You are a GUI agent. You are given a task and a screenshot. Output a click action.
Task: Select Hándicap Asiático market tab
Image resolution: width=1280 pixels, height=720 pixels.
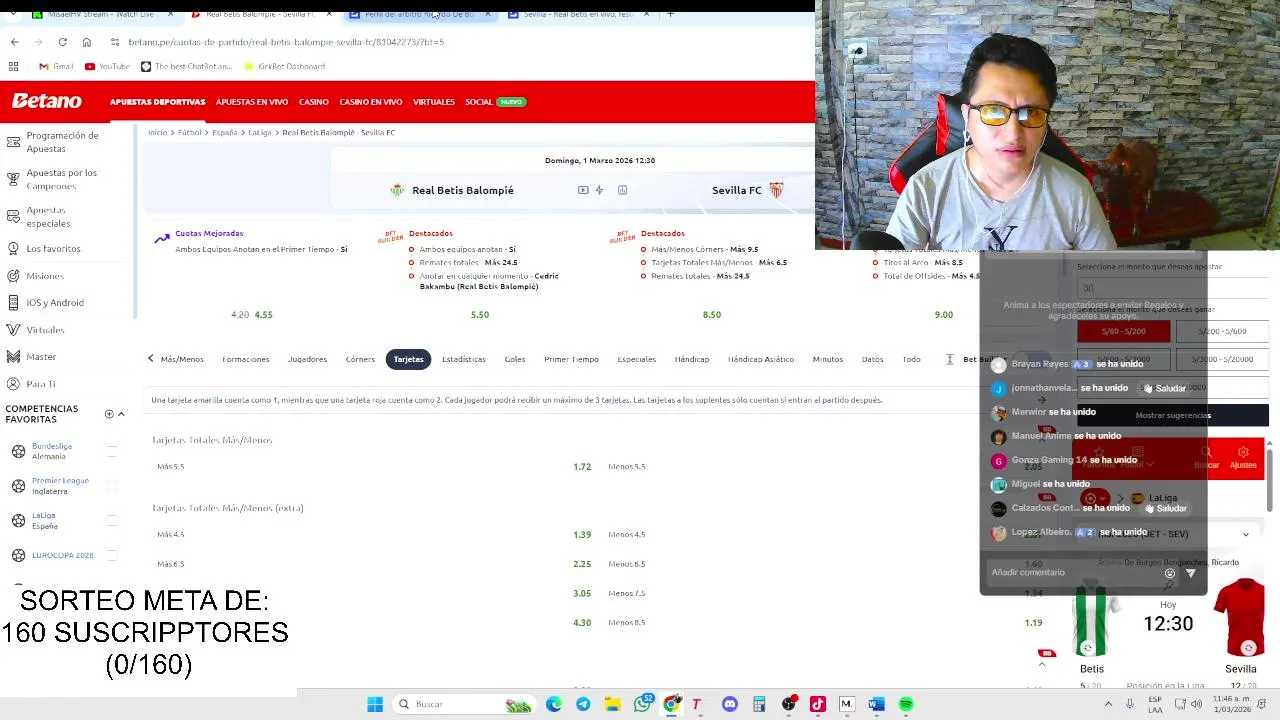click(761, 359)
